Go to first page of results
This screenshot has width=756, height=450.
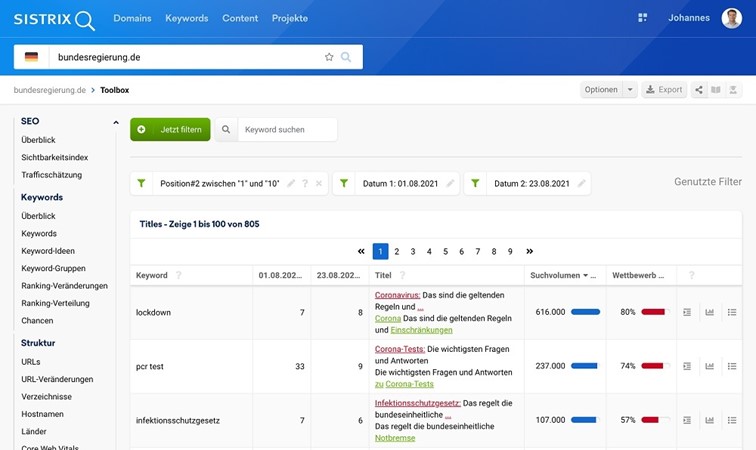pyautogui.click(x=361, y=251)
